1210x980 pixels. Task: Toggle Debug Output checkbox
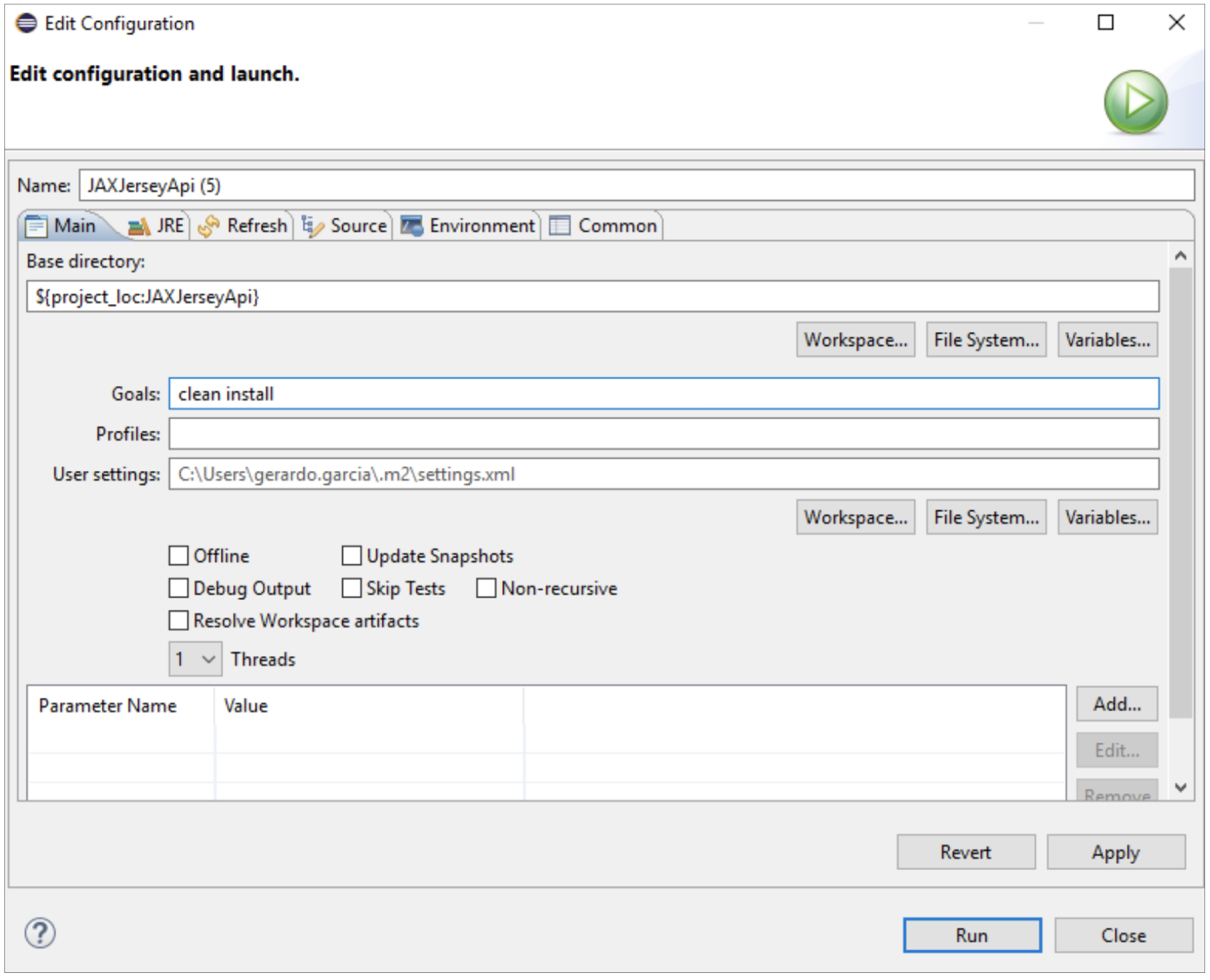[x=179, y=588]
